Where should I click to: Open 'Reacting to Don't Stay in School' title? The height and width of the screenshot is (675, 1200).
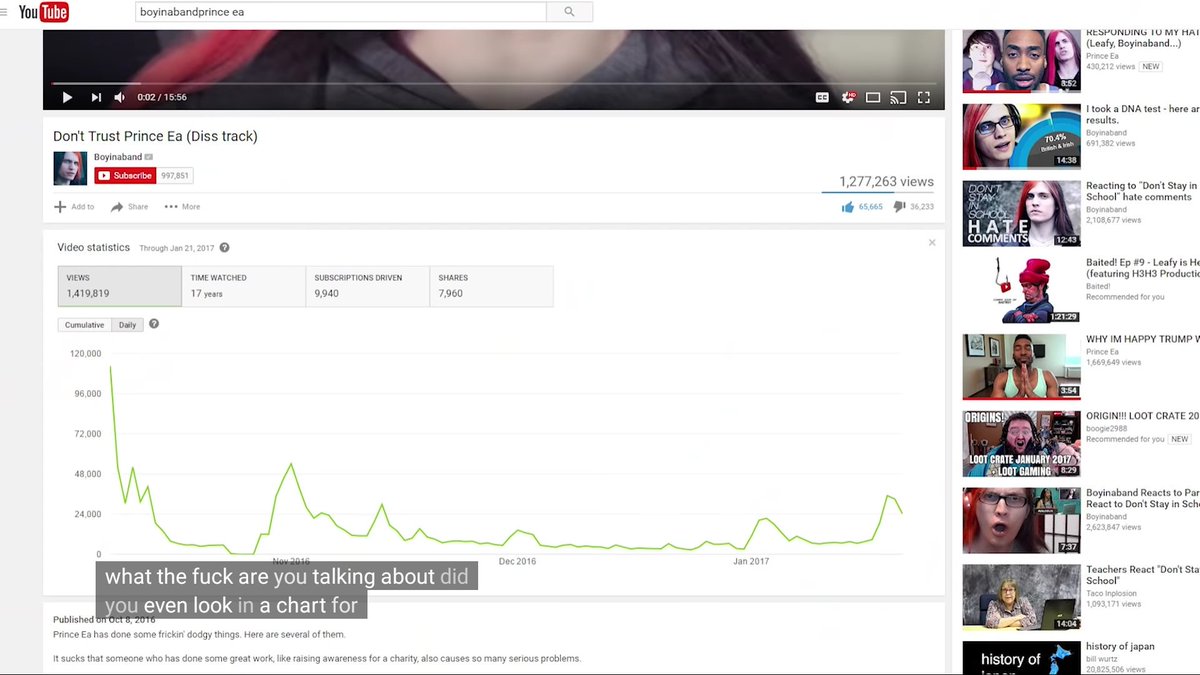click(1142, 191)
